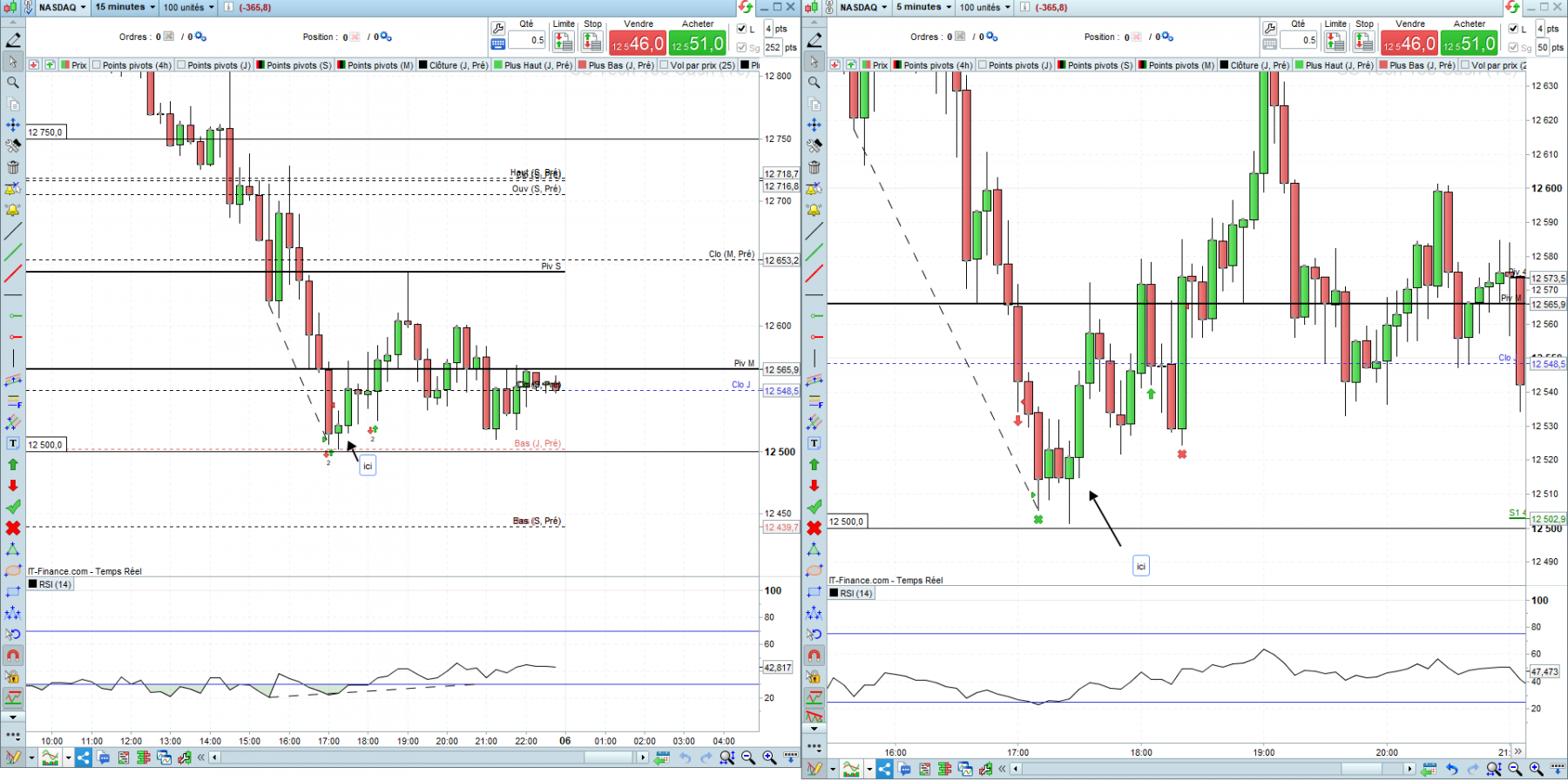Open the 100 unités dropdown in left chart
Screen dimensions: 1568x781
tap(189, 7)
